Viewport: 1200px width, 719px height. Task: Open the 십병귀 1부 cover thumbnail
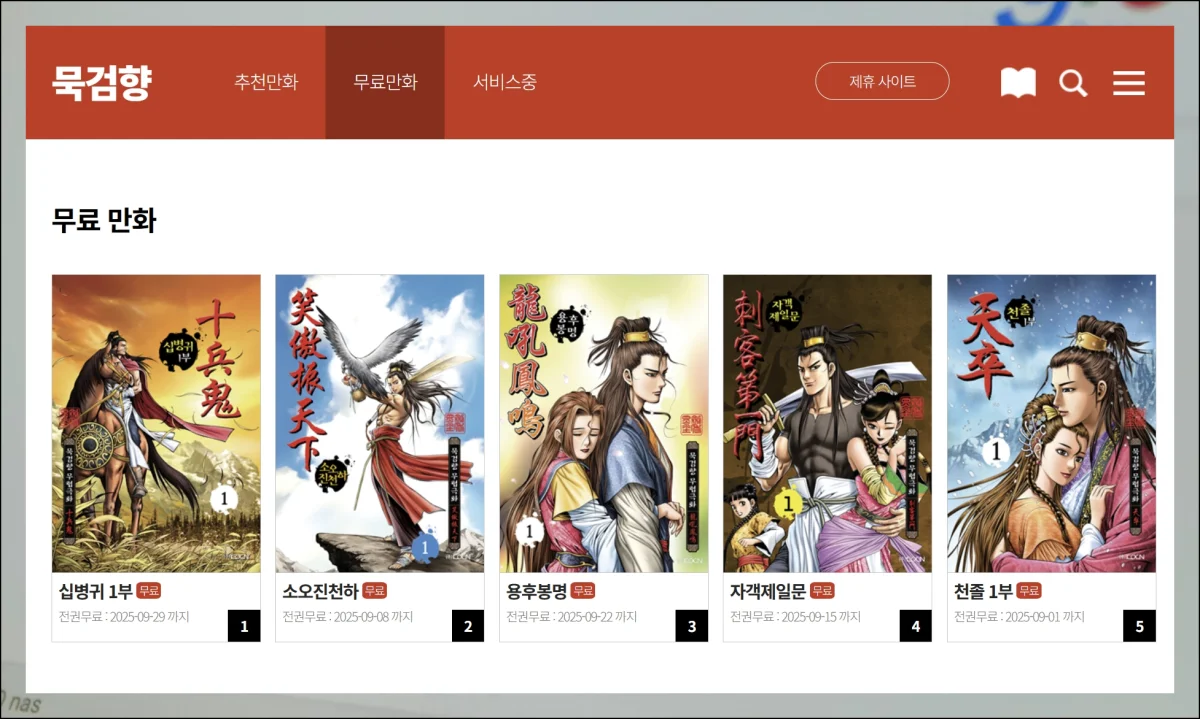click(156, 423)
